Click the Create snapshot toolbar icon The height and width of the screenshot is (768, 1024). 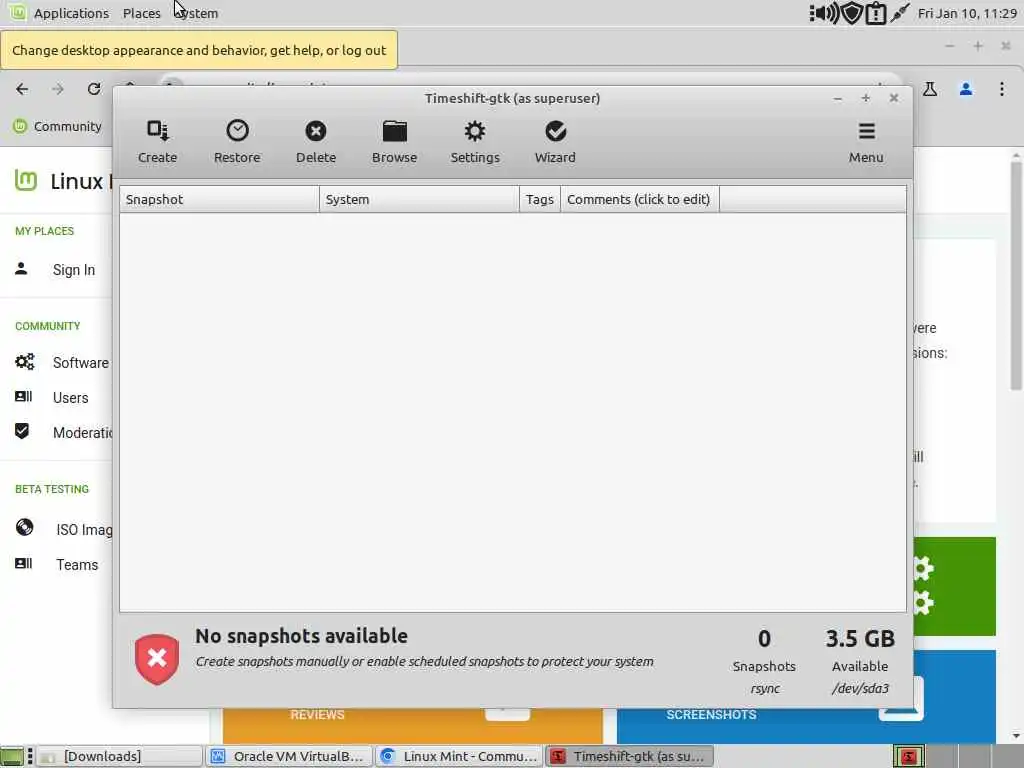(x=157, y=131)
